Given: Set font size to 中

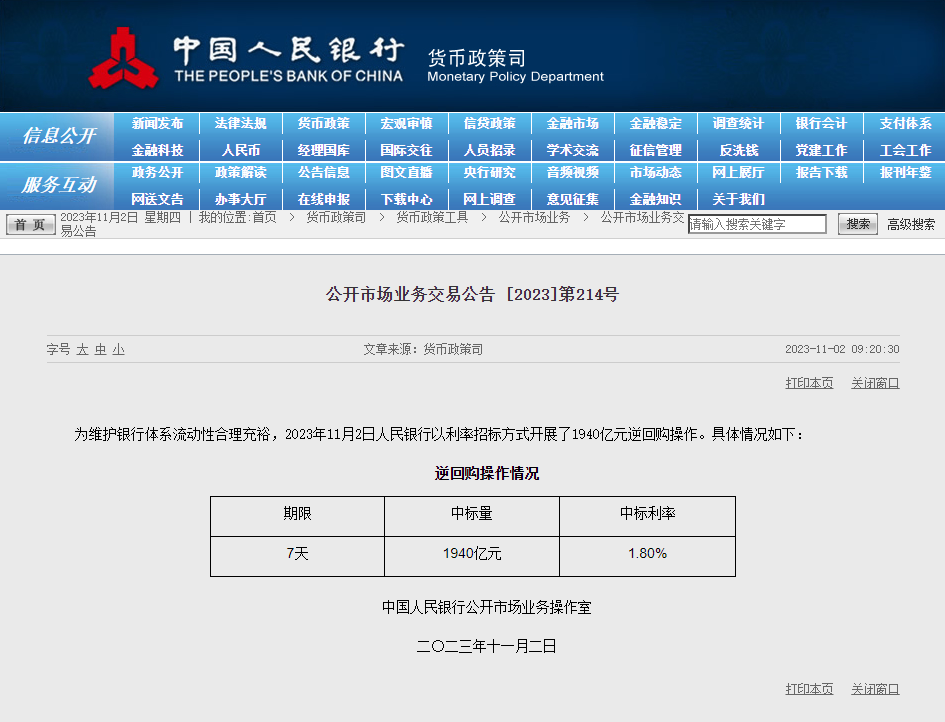Looking at the screenshot, I should pos(101,350).
